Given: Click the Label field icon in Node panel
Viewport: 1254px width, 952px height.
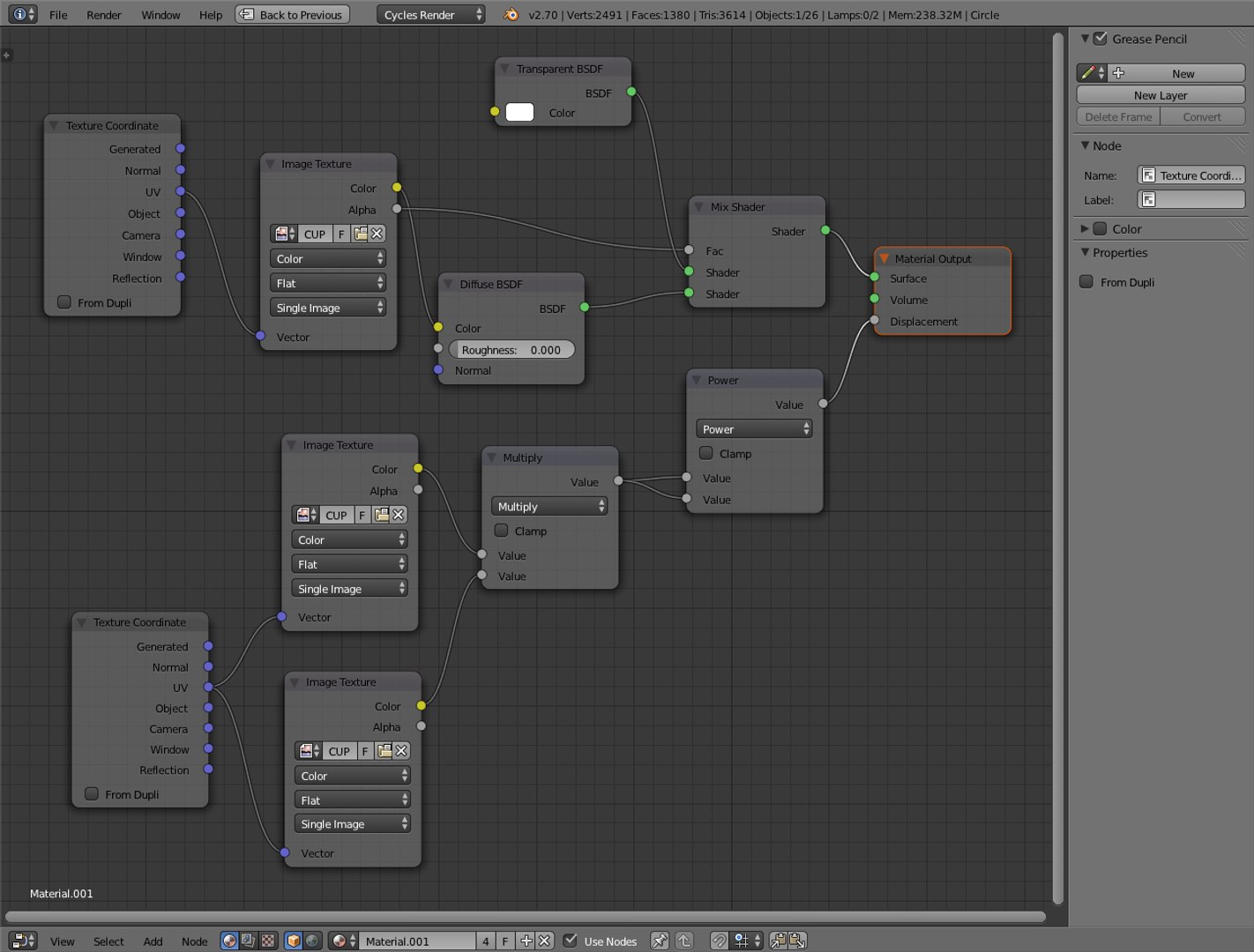Looking at the screenshot, I should [x=1148, y=199].
